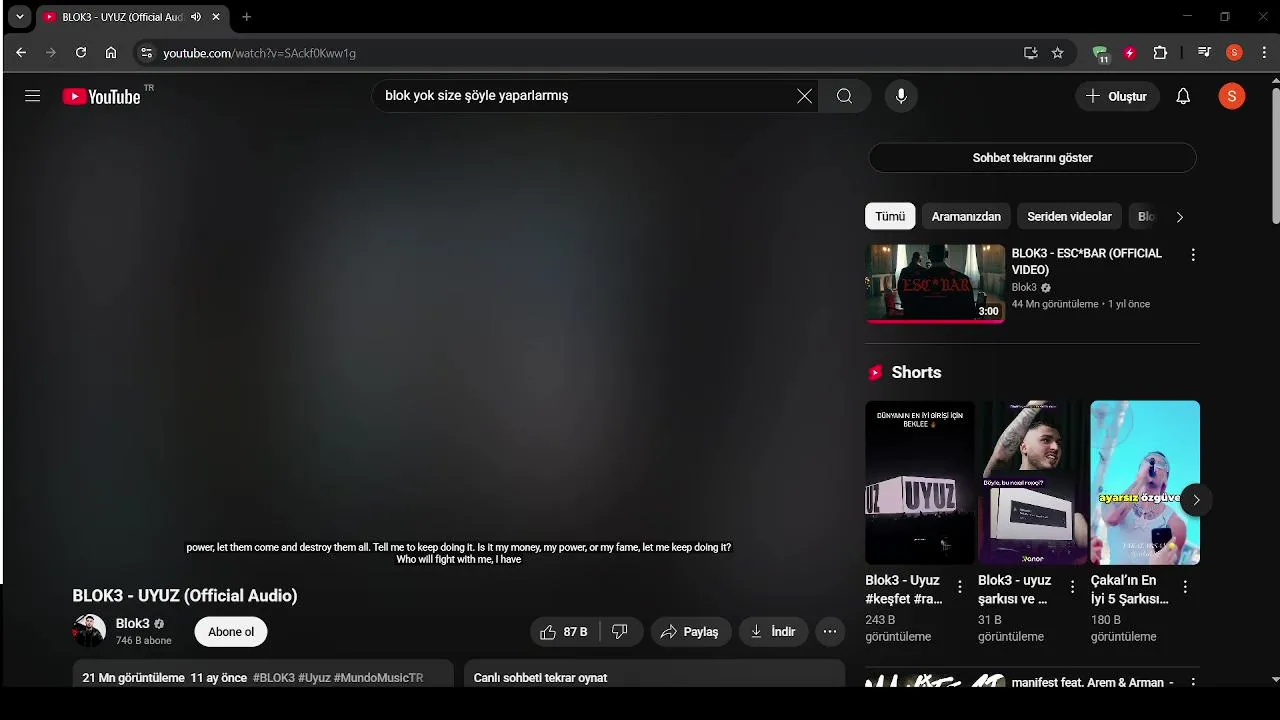Click the red lightning extension icon
This screenshot has width=1280, height=720.
[1130, 53]
